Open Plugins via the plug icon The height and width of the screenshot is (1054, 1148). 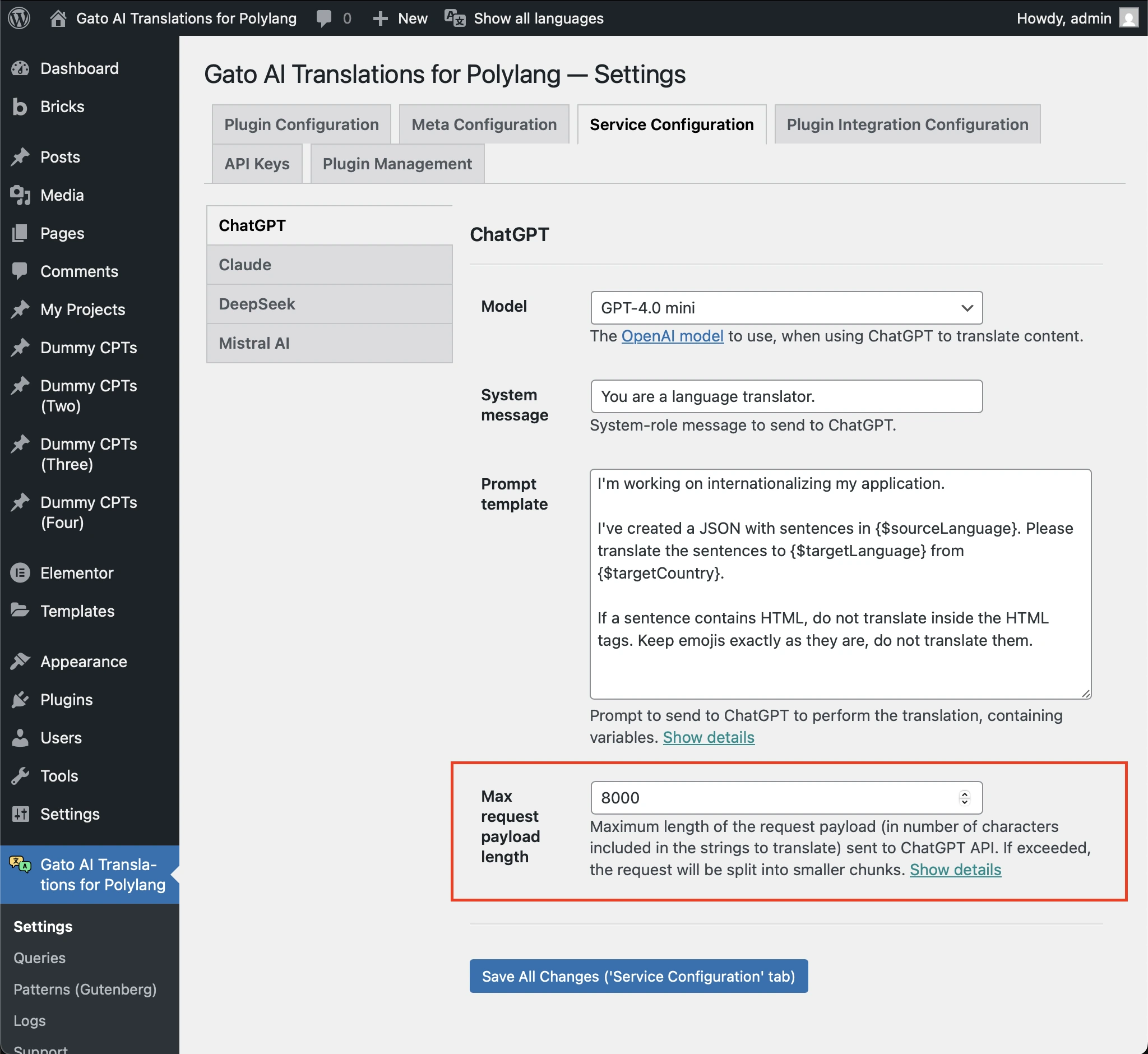[20, 699]
